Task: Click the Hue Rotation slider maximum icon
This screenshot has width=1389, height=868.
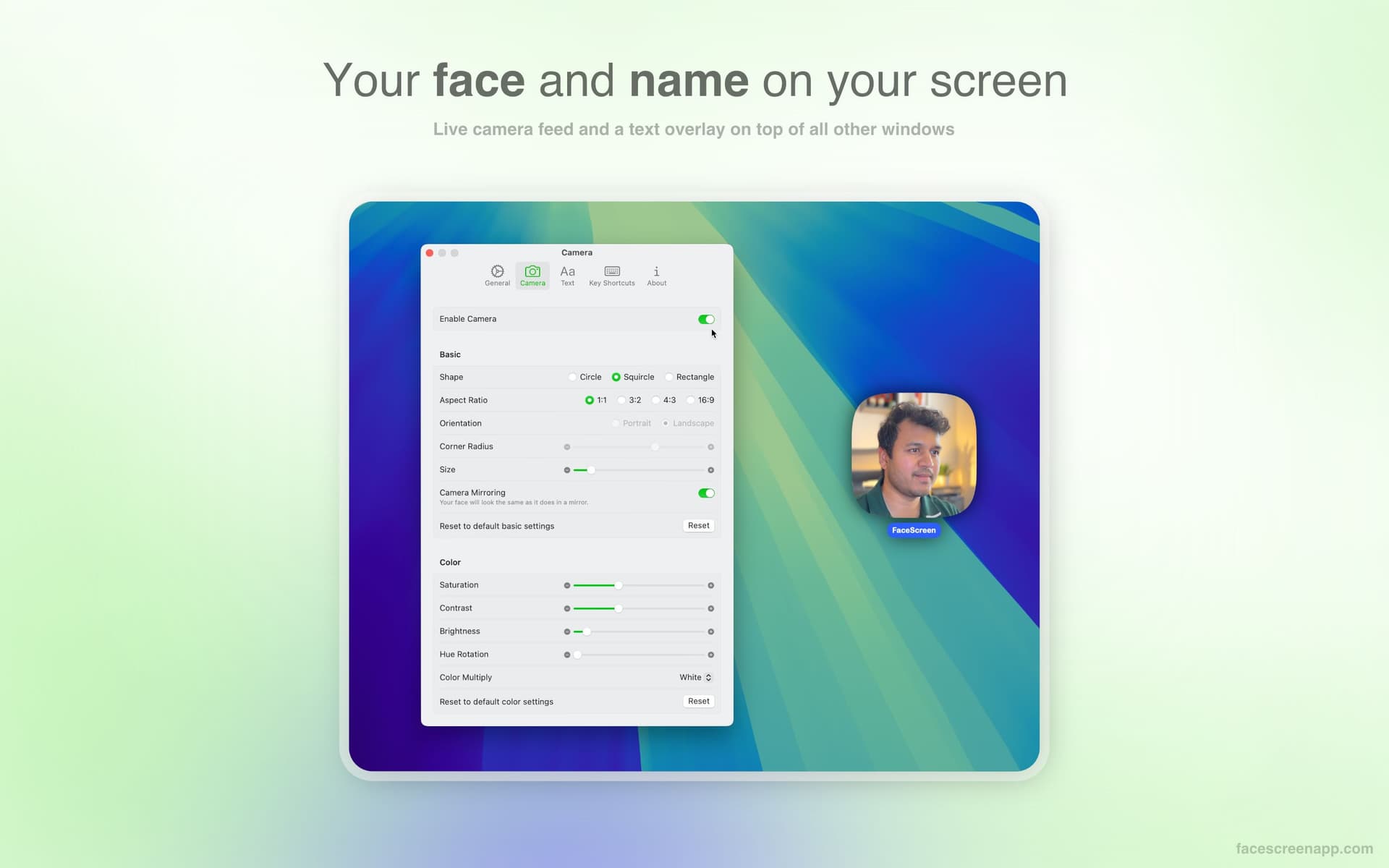Action: (x=711, y=655)
